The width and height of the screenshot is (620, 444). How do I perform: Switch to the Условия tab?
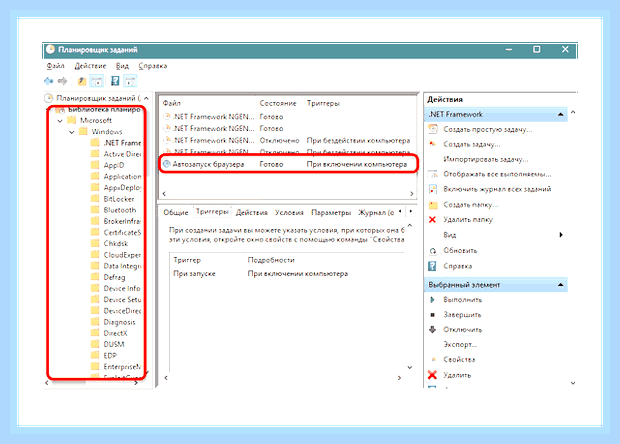(289, 212)
